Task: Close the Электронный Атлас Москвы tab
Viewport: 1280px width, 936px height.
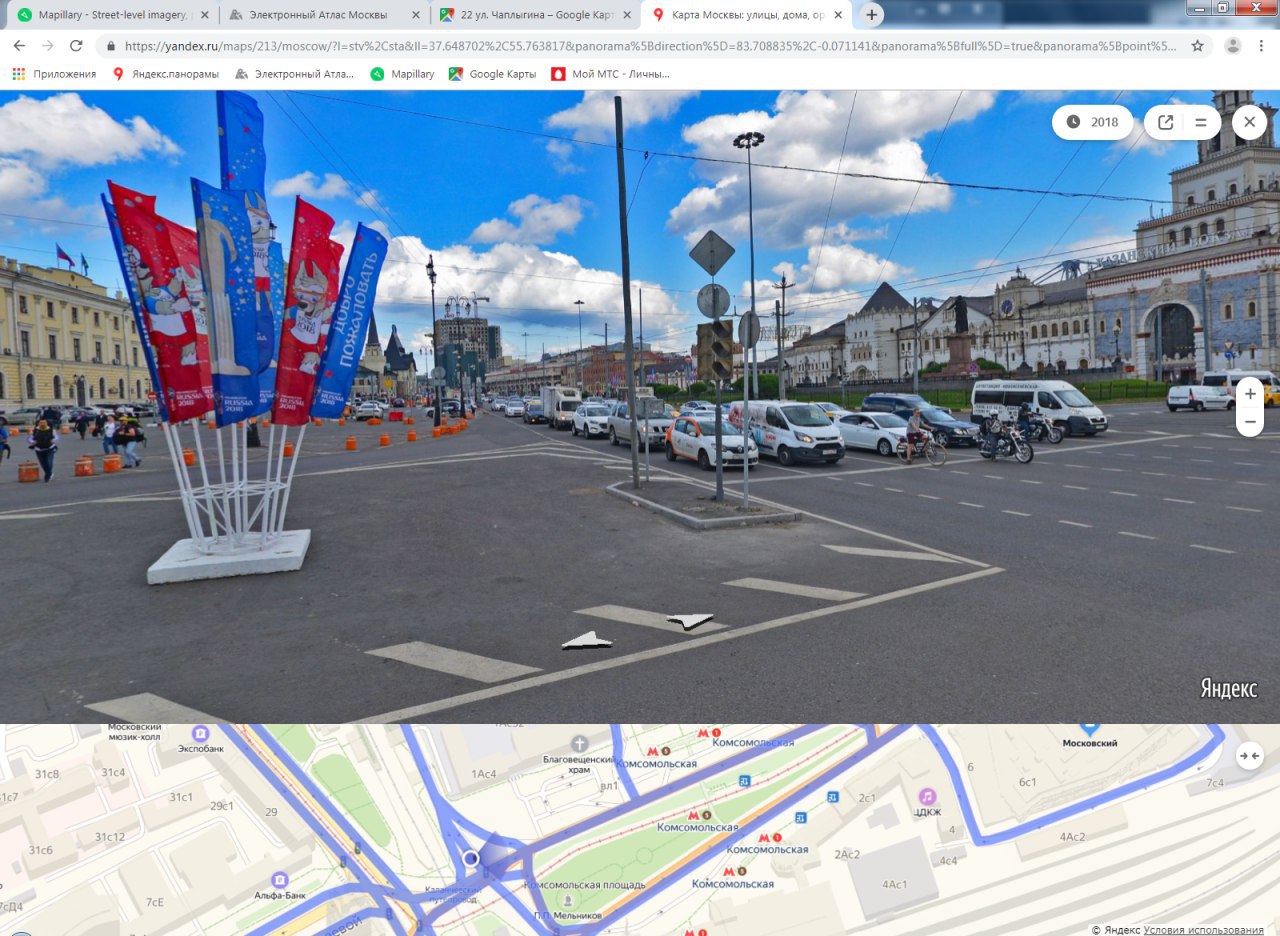Action: tap(414, 15)
